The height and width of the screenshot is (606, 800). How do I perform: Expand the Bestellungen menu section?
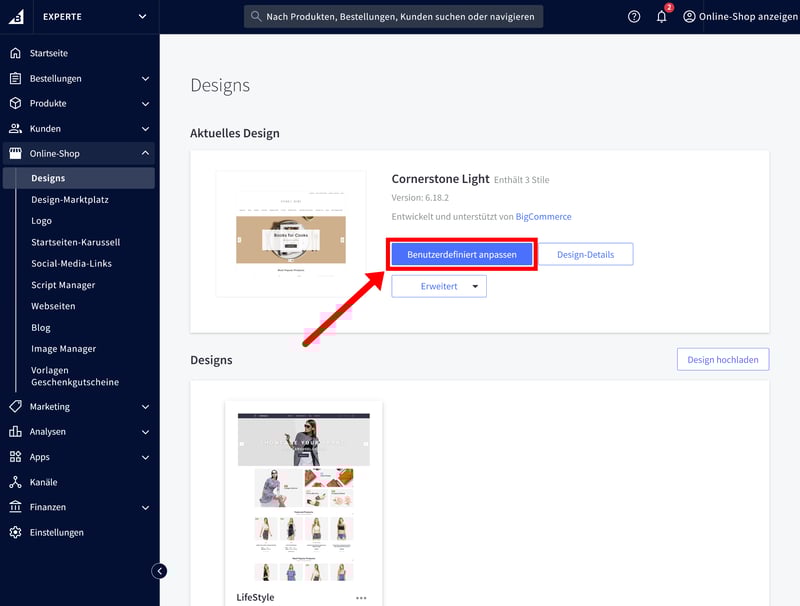pyautogui.click(x=145, y=79)
